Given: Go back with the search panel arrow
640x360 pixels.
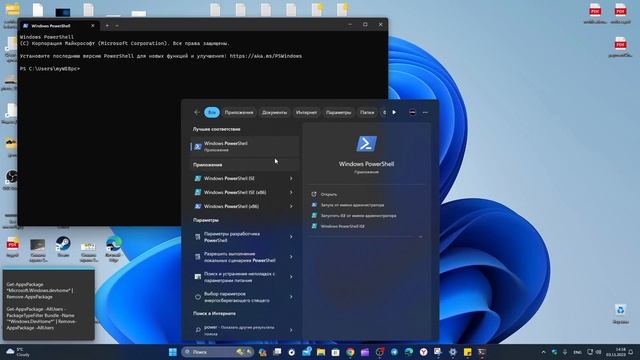Looking at the screenshot, I should coord(197,112).
